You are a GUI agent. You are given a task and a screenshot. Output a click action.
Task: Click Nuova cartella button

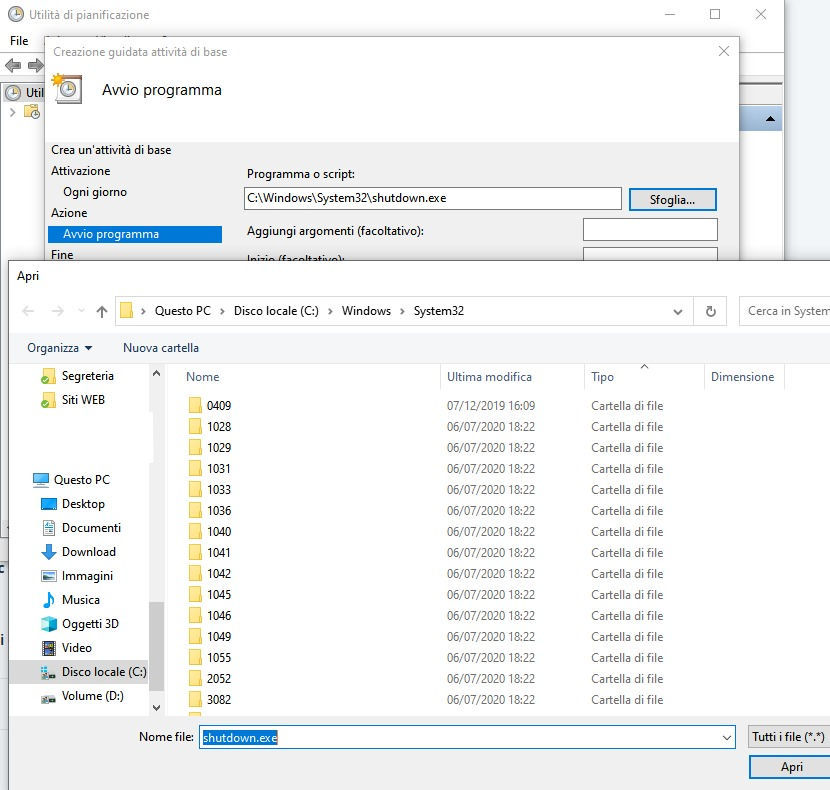point(161,348)
